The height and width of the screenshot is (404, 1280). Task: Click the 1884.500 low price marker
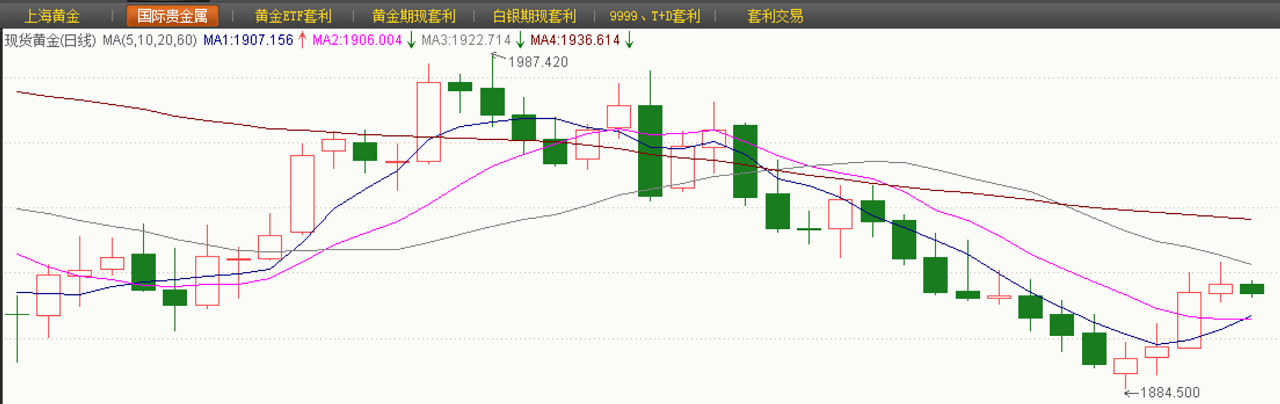(1169, 392)
